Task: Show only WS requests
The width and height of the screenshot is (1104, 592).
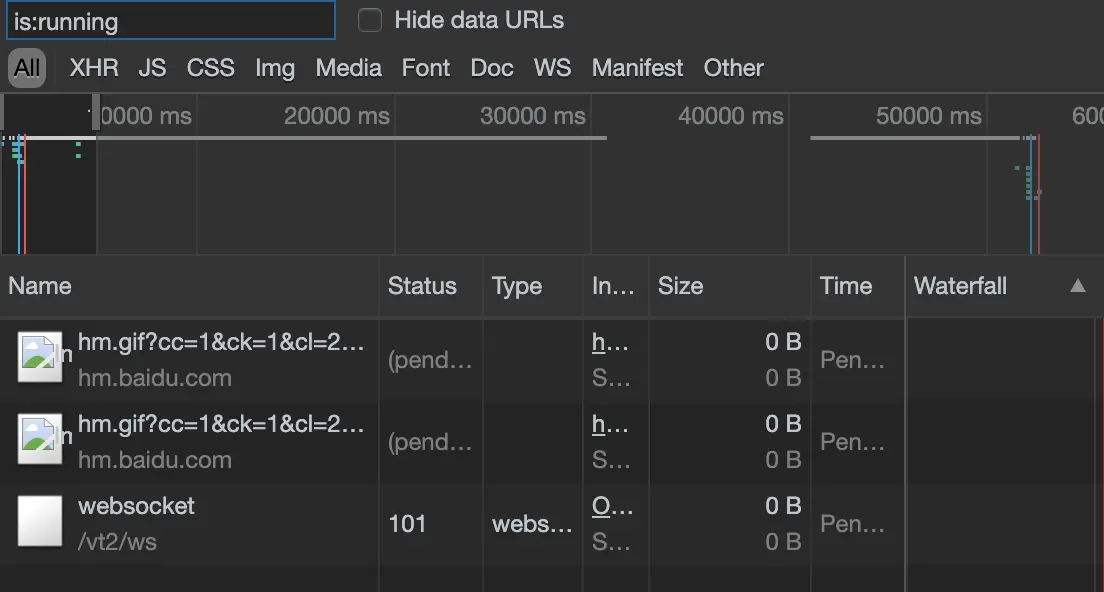Action: [552, 68]
